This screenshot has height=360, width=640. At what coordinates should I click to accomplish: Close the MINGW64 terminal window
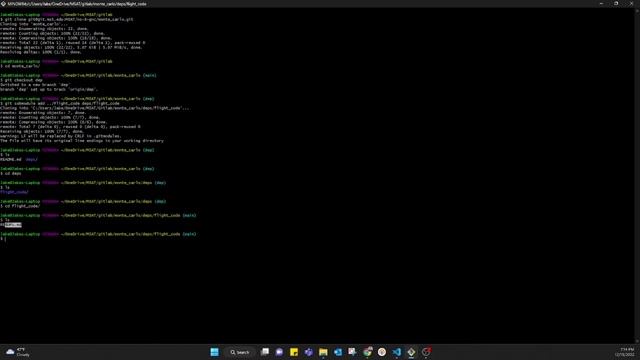[631, 4]
